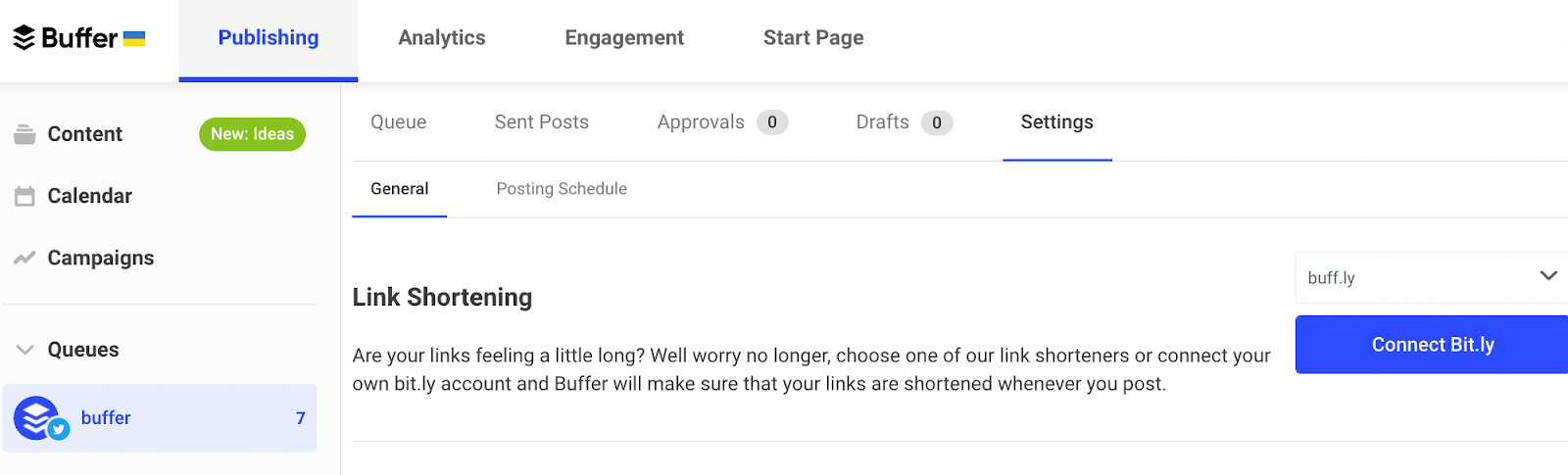This screenshot has width=1568, height=475.
Task: Click the Calendar icon in sidebar
Action: tap(24, 196)
